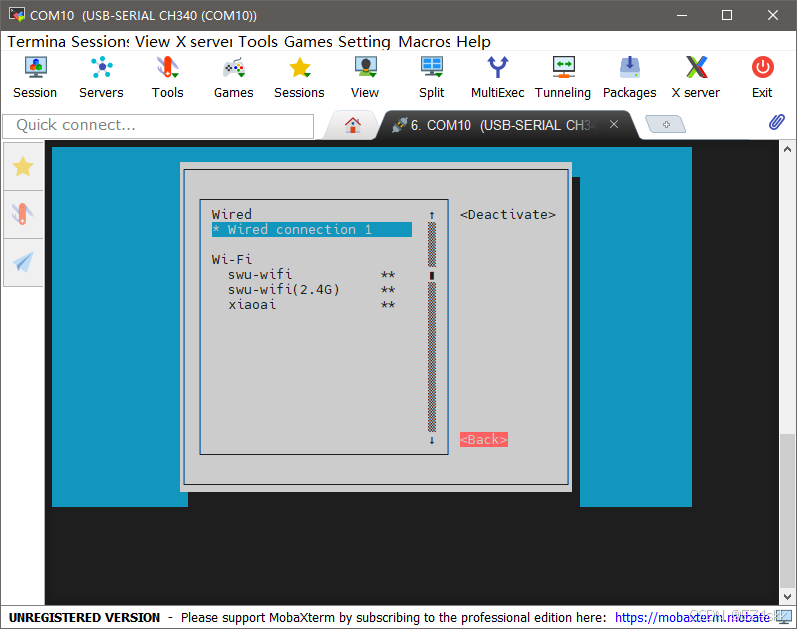
Task: Open the sidebar Macros paper plane icon
Action: tap(23, 262)
